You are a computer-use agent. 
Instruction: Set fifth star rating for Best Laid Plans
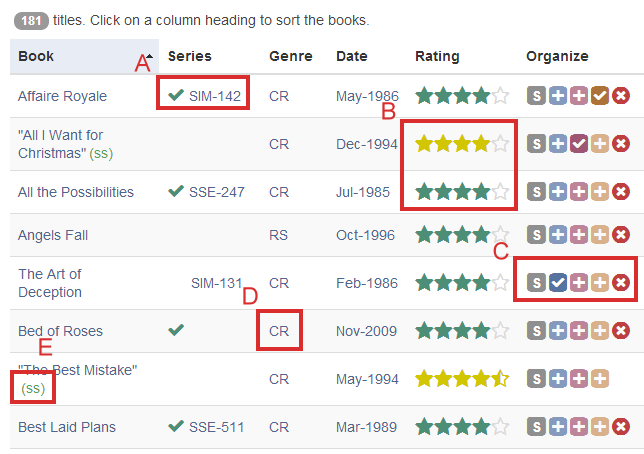point(500,427)
